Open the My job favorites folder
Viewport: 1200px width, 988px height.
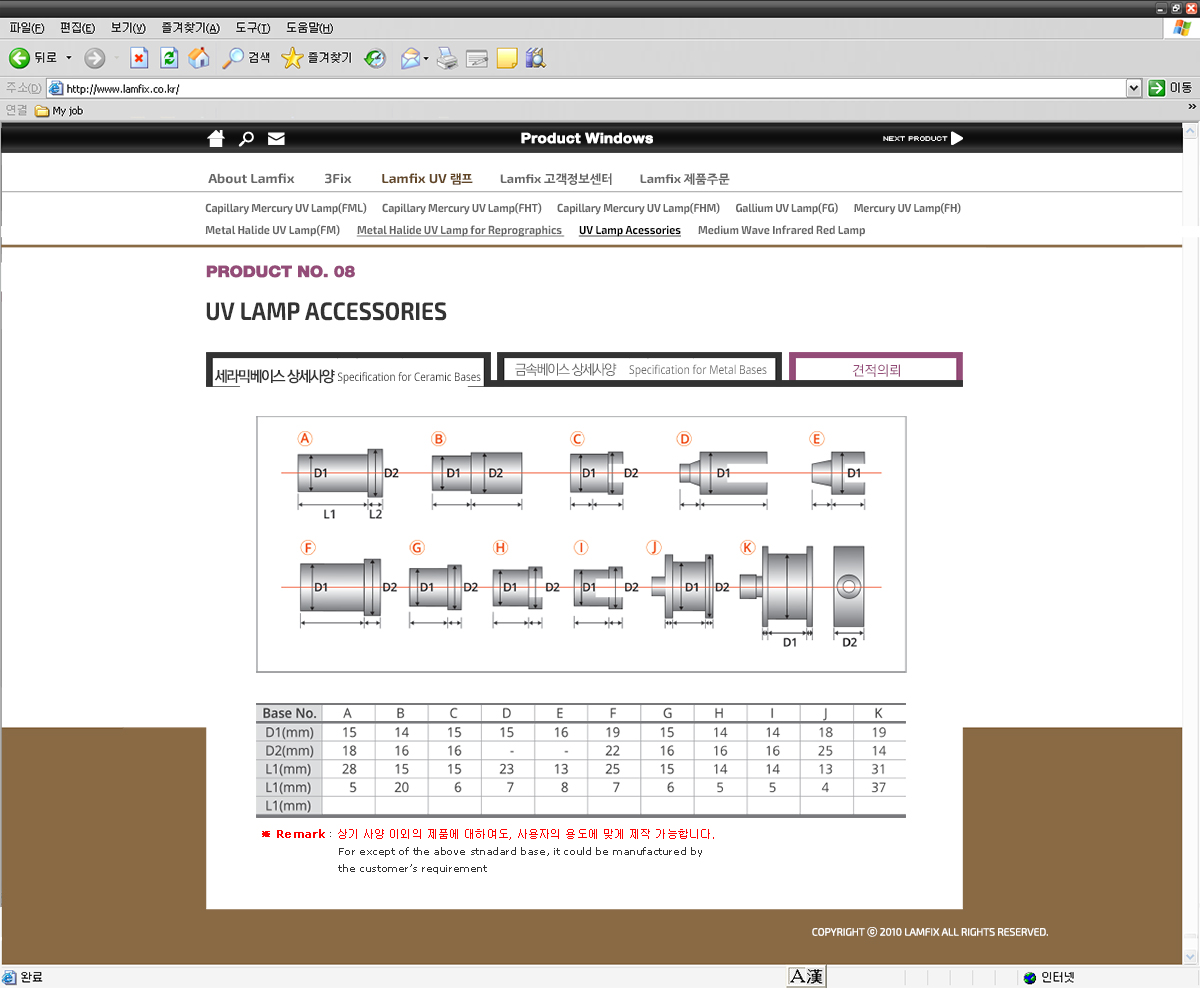(59, 111)
